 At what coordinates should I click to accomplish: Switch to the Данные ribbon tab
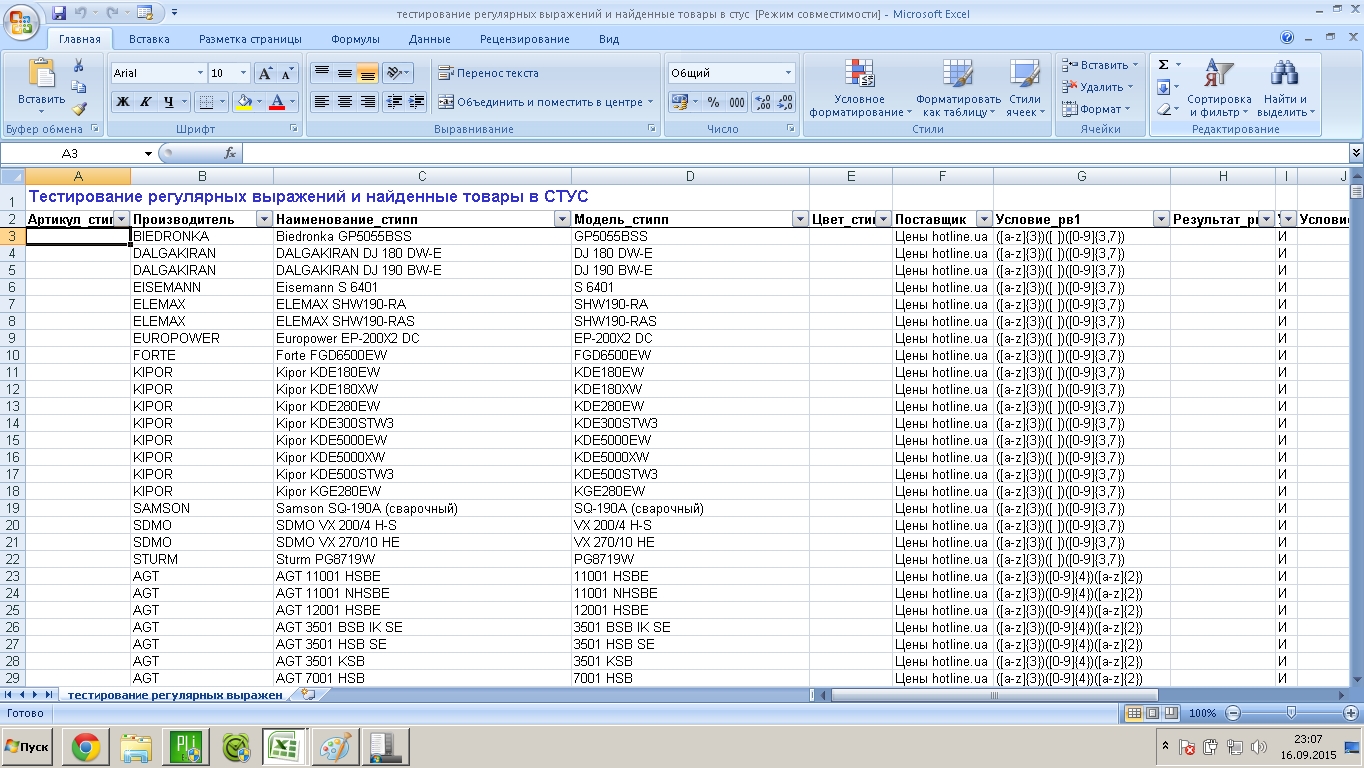[430, 39]
